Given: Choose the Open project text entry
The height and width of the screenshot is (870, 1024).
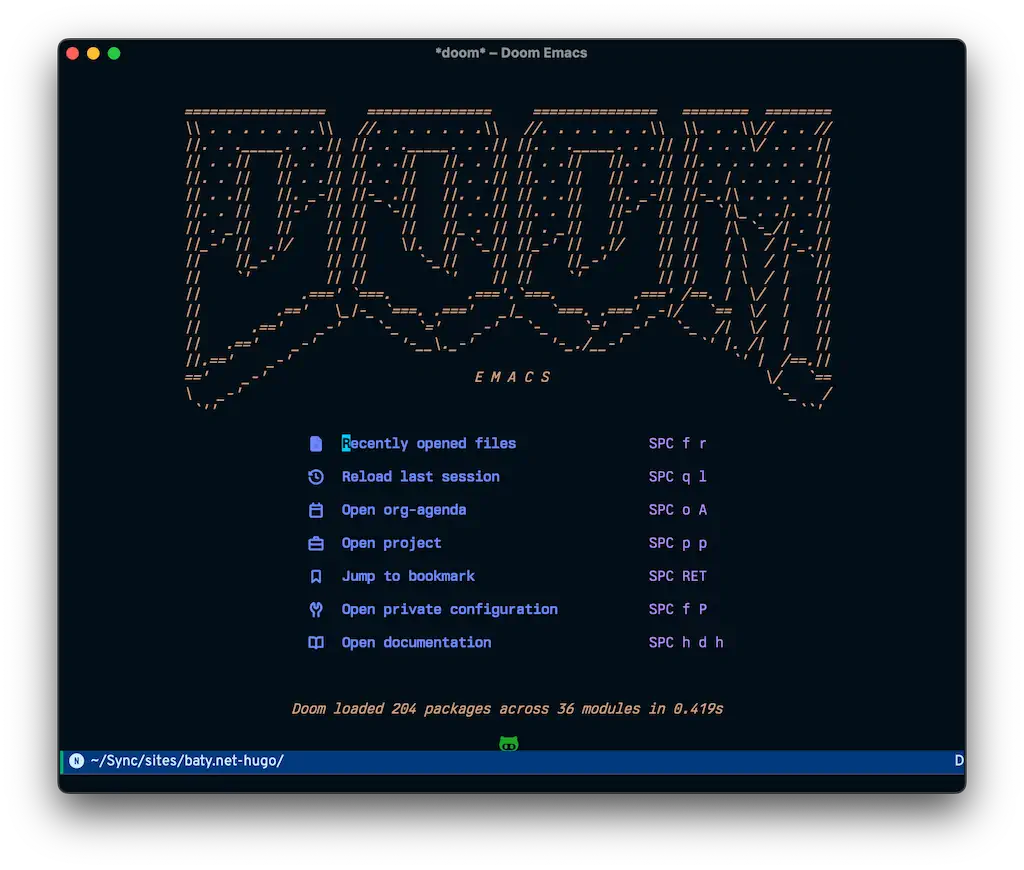Looking at the screenshot, I should [x=391, y=543].
